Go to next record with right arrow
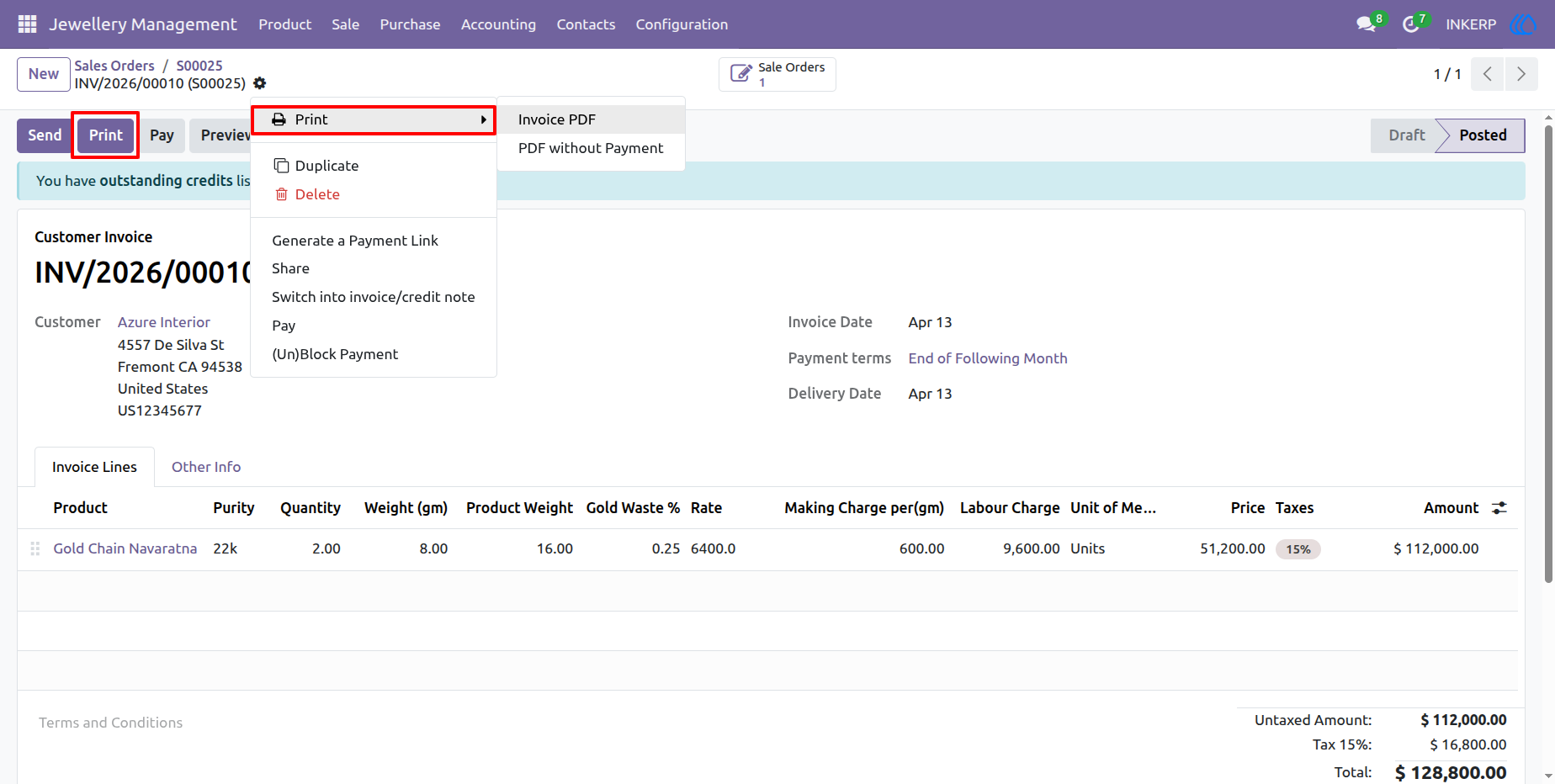This screenshot has width=1555, height=784. tap(1521, 74)
